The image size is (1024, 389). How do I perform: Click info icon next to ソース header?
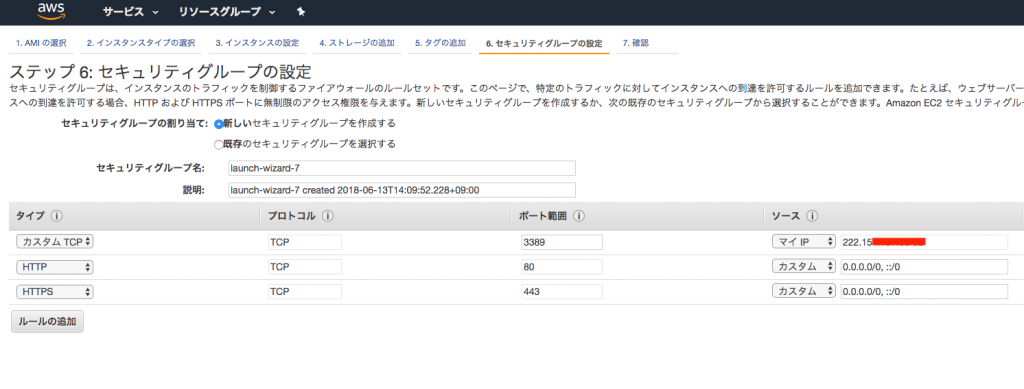[x=812, y=216]
